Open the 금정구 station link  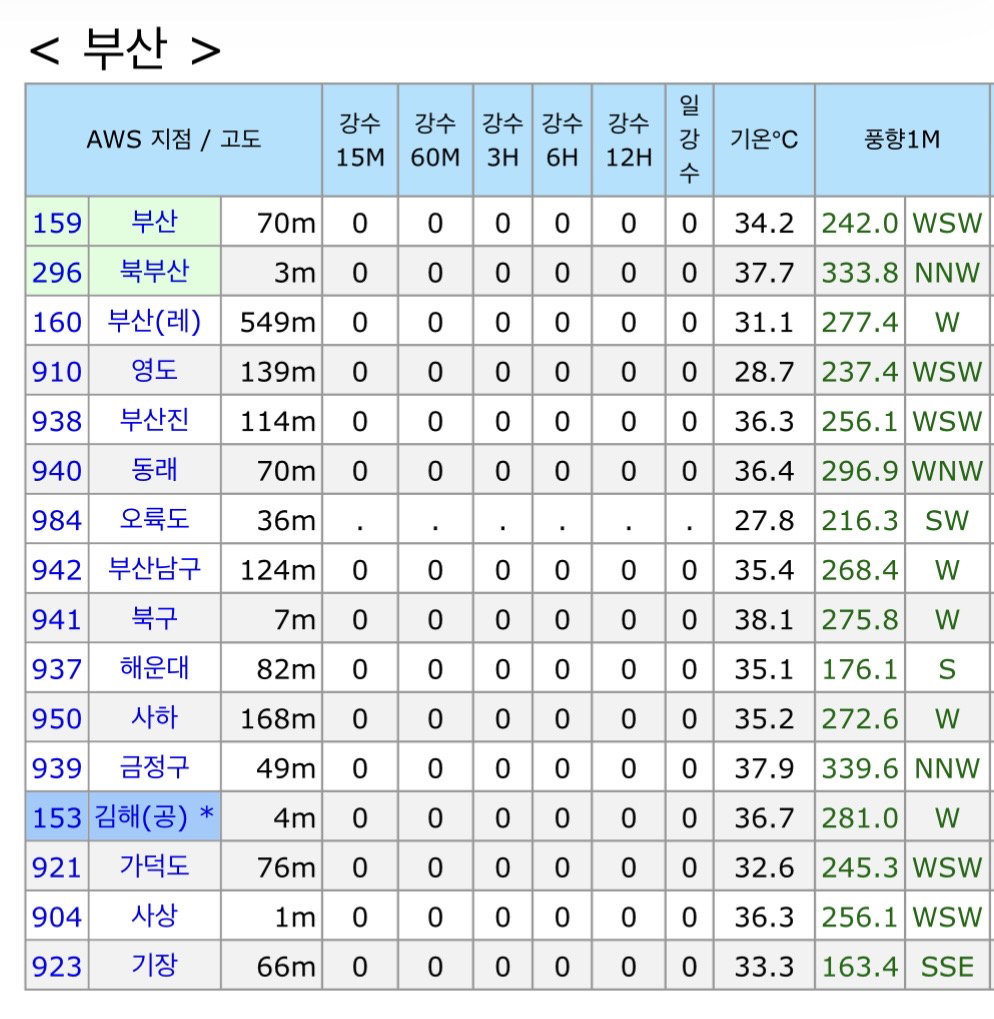click(154, 767)
